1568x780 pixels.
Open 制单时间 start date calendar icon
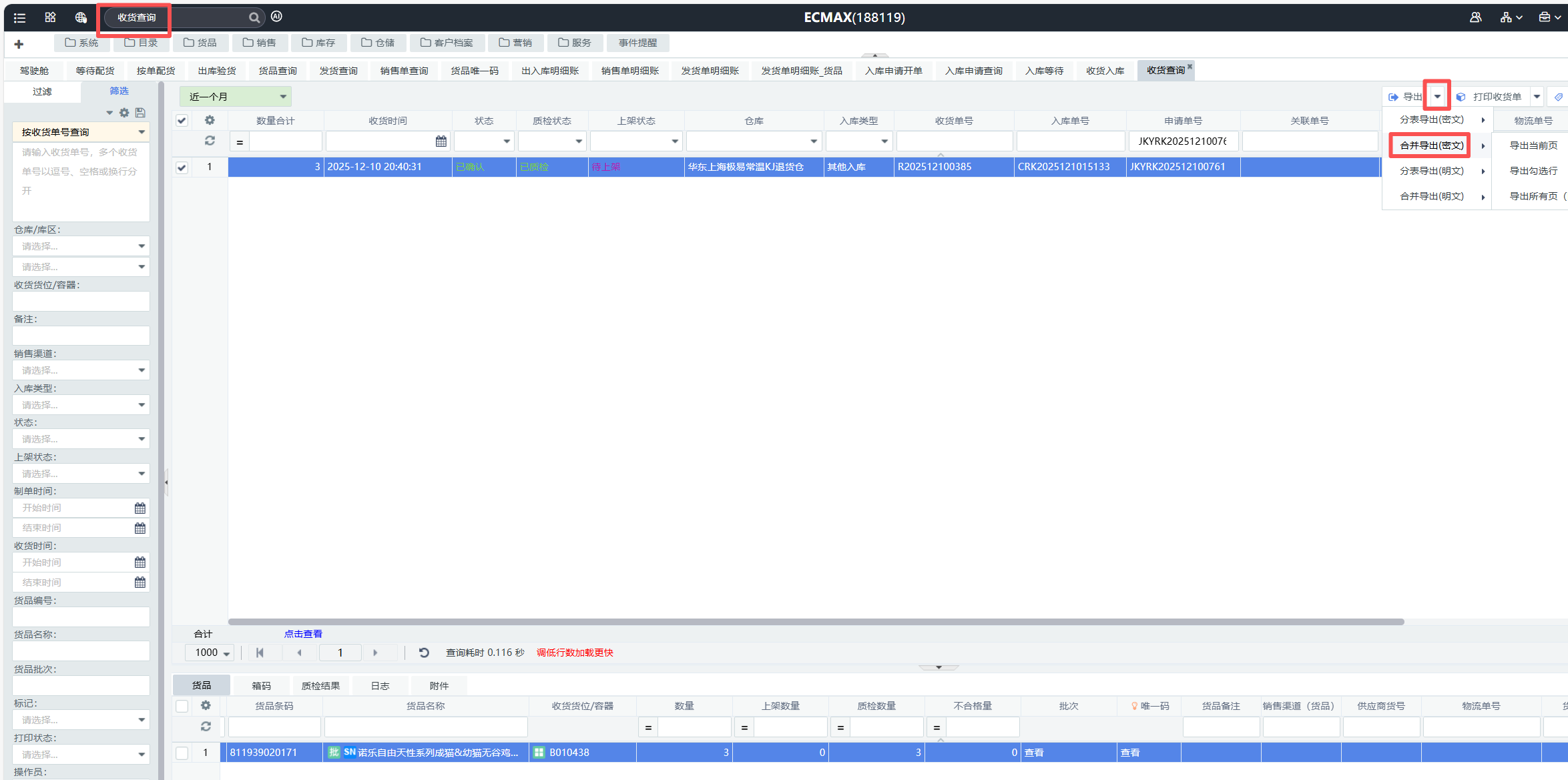[x=140, y=508]
